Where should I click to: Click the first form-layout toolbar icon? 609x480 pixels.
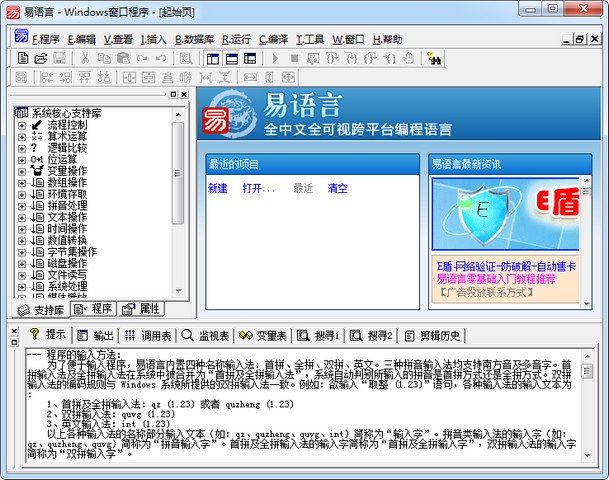(x=21, y=77)
